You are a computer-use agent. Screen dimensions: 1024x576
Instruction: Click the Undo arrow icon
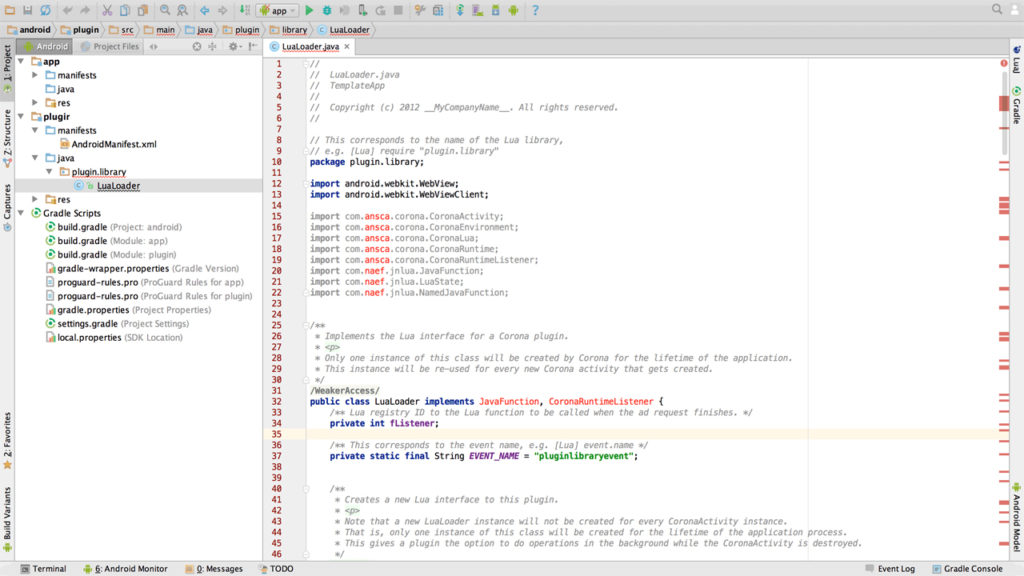click(68, 10)
